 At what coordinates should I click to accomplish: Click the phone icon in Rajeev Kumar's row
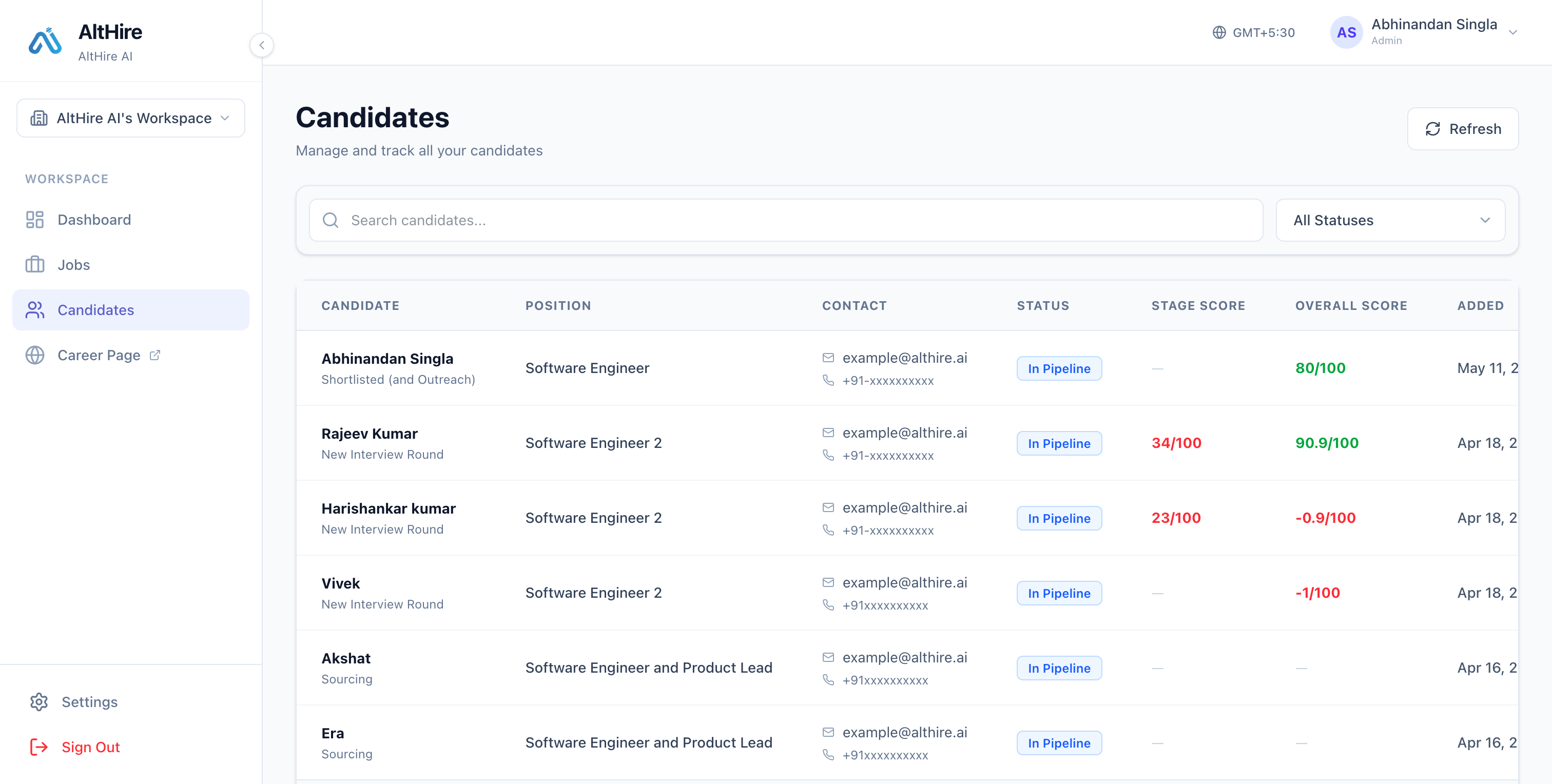coord(828,455)
